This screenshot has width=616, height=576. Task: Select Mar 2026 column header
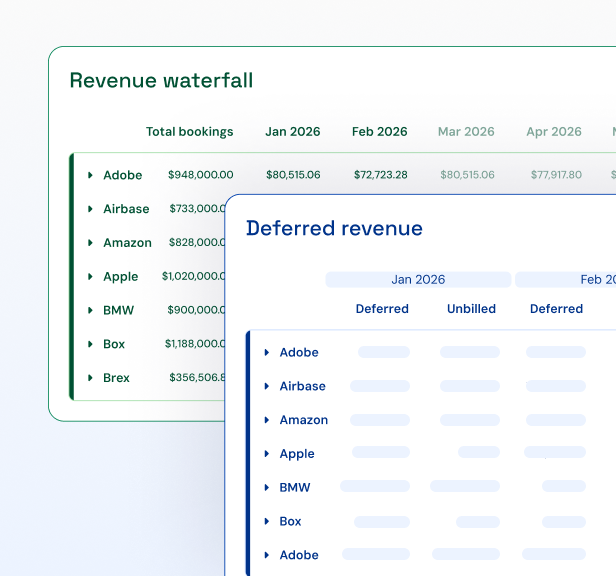[x=466, y=131]
